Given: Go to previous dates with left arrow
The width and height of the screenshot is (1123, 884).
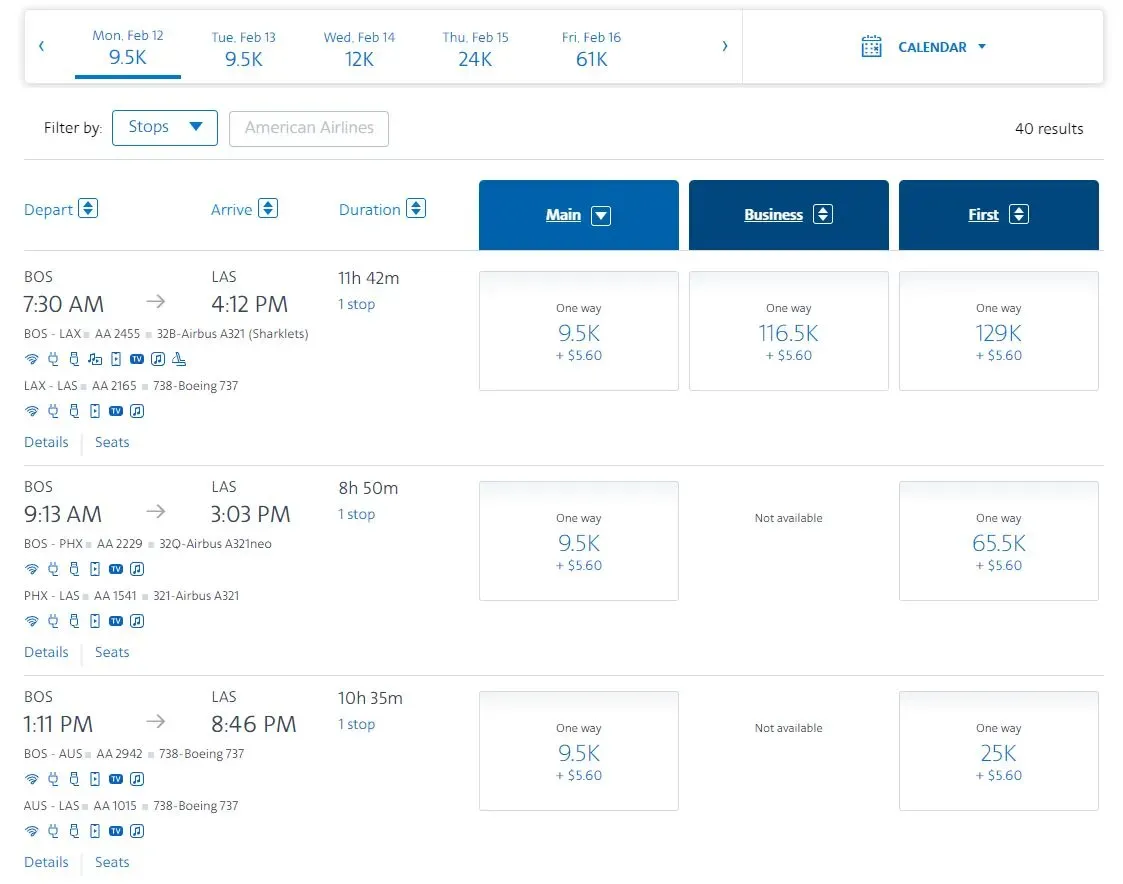Looking at the screenshot, I should (41, 46).
